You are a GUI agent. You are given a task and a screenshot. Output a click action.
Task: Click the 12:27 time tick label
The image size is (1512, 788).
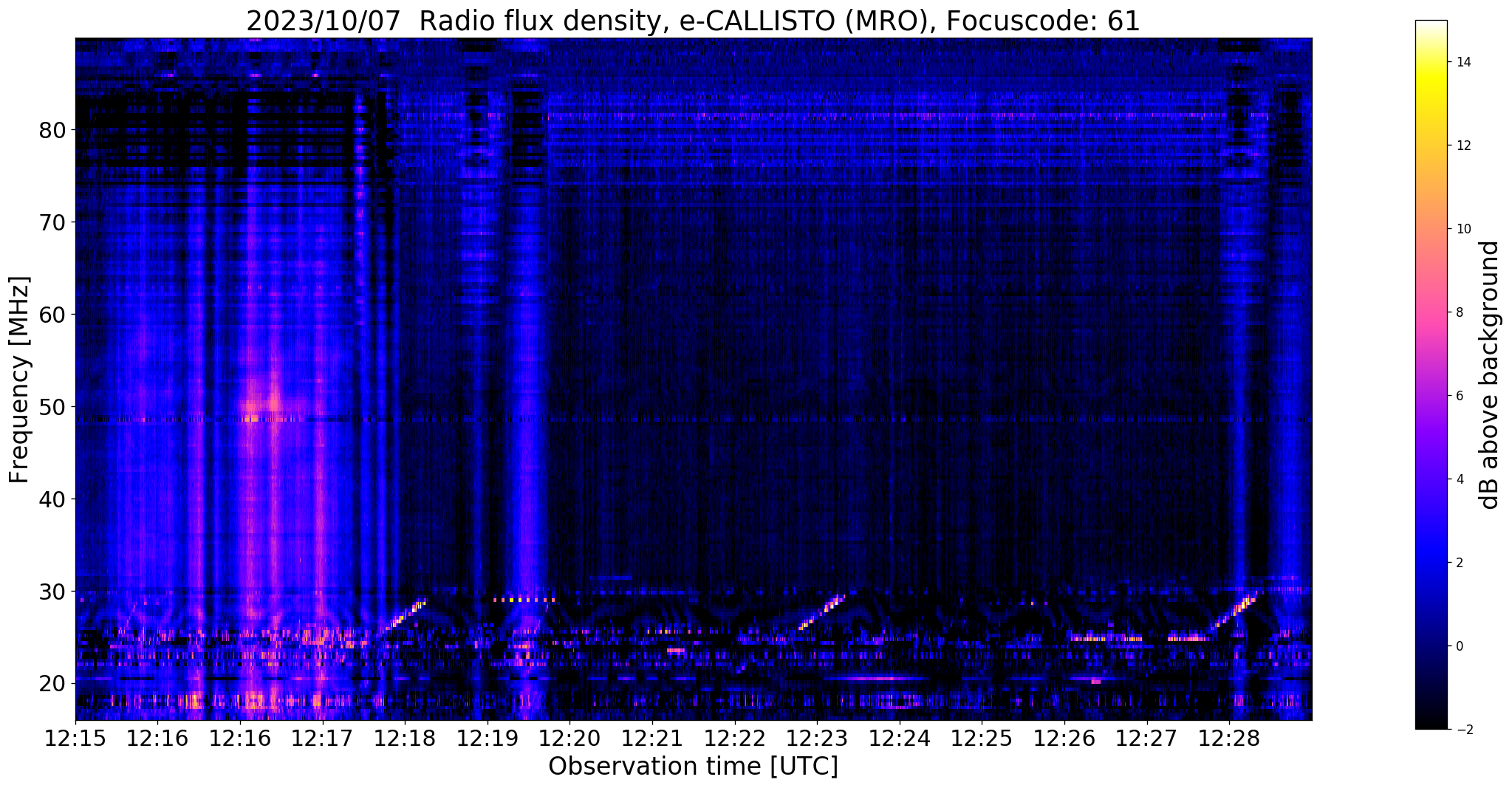pos(1147,738)
